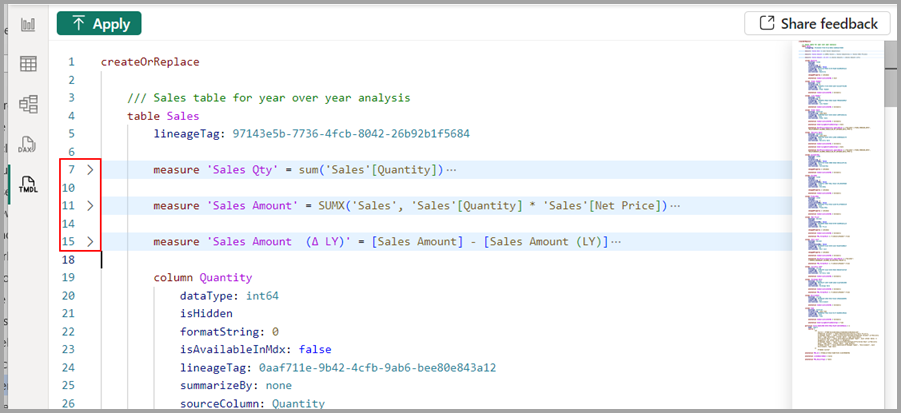Switch to the Table view icon
The height and width of the screenshot is (413, 901).
coord(28,64)
